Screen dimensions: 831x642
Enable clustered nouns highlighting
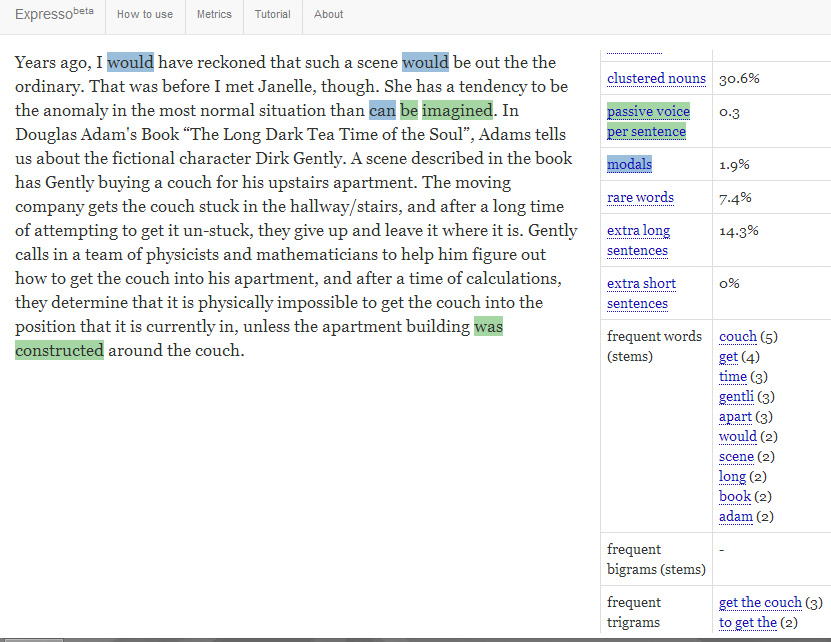tap(656, 78)
